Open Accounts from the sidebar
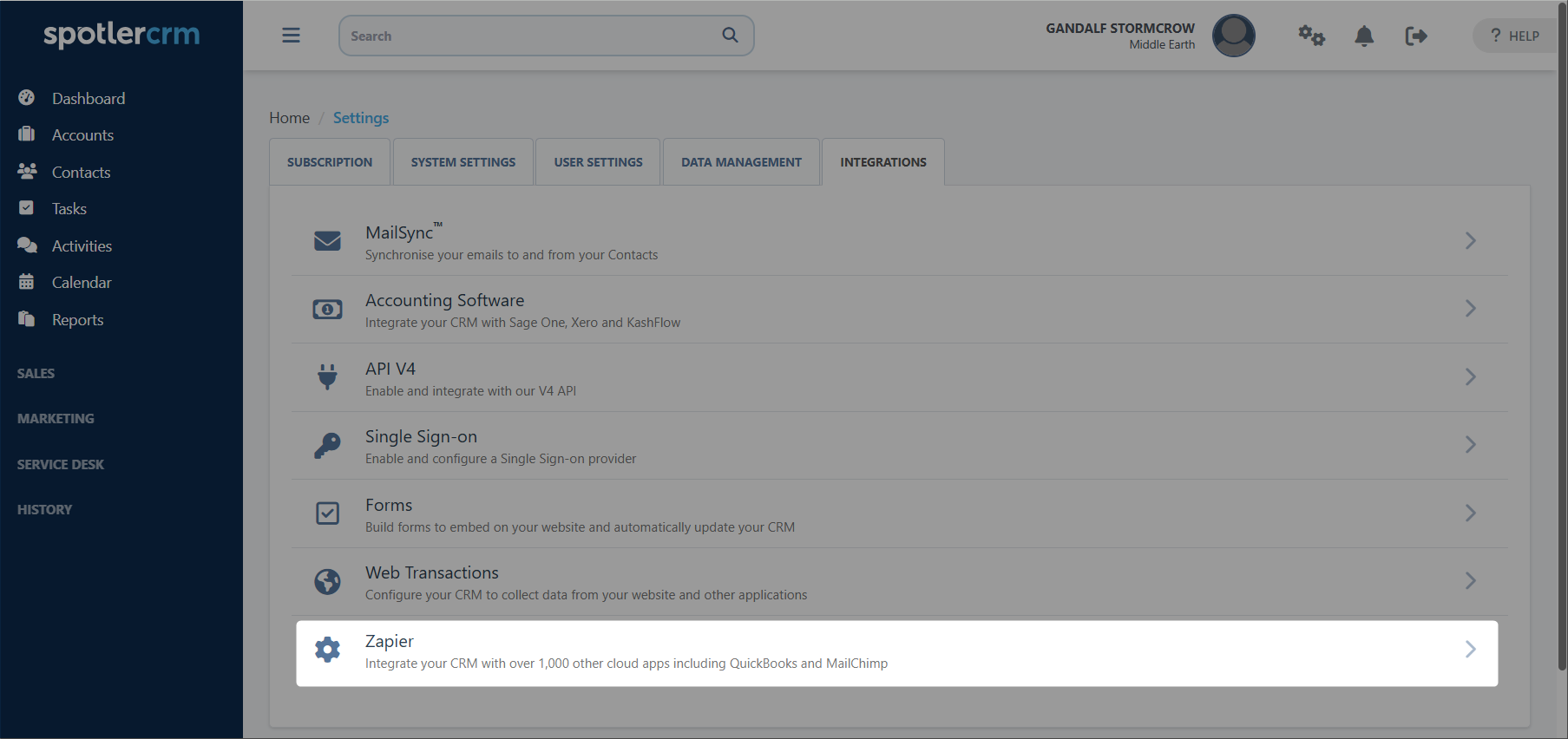The width and height of the screenshot is (1568, 739). 82,134
